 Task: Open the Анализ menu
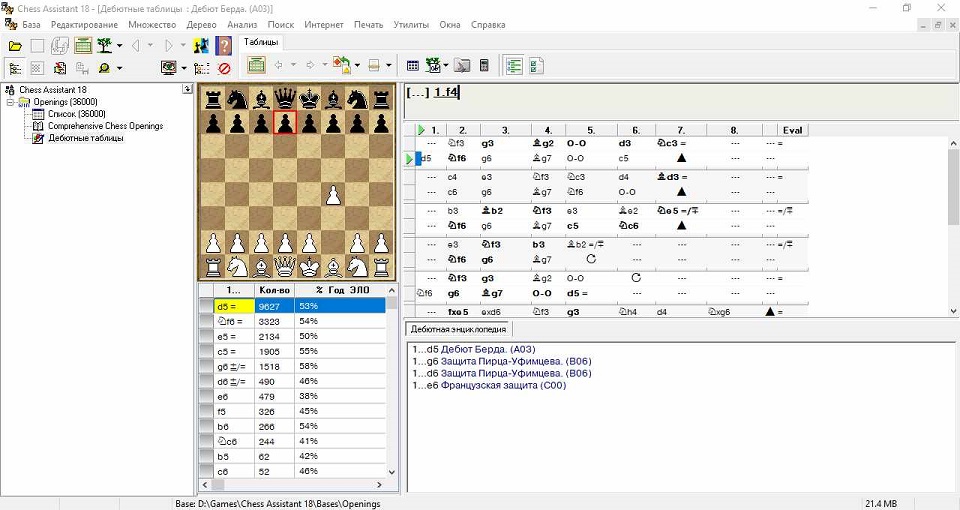[x=242, y=24]
